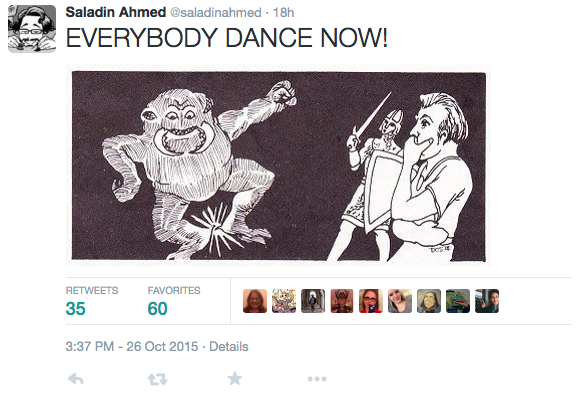This screenshot has width=580, height=396.
Task: Open the @saladinahmed handle link
Action: 216,13
